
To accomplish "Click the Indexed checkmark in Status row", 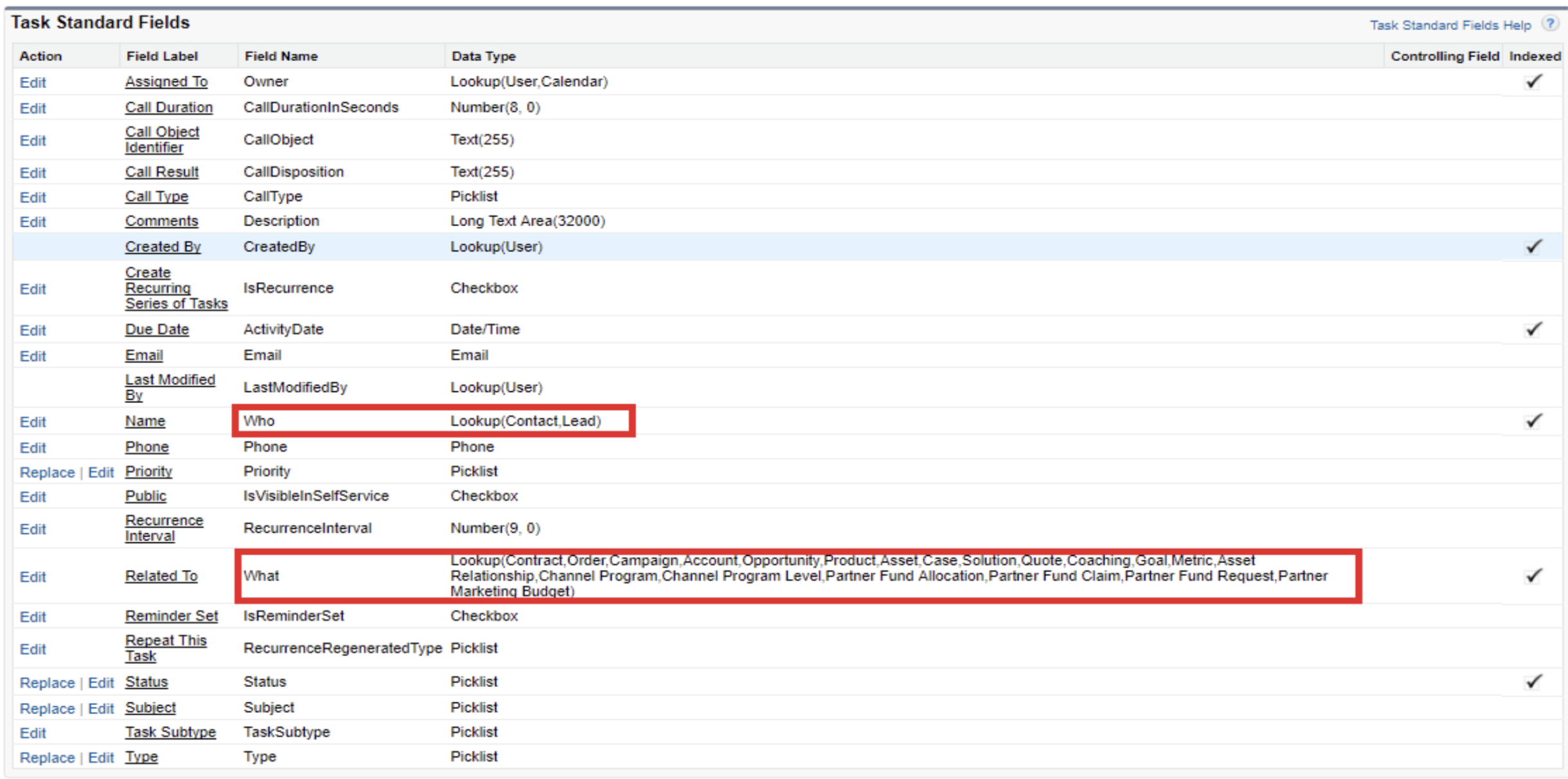I will pos(1533,681).
